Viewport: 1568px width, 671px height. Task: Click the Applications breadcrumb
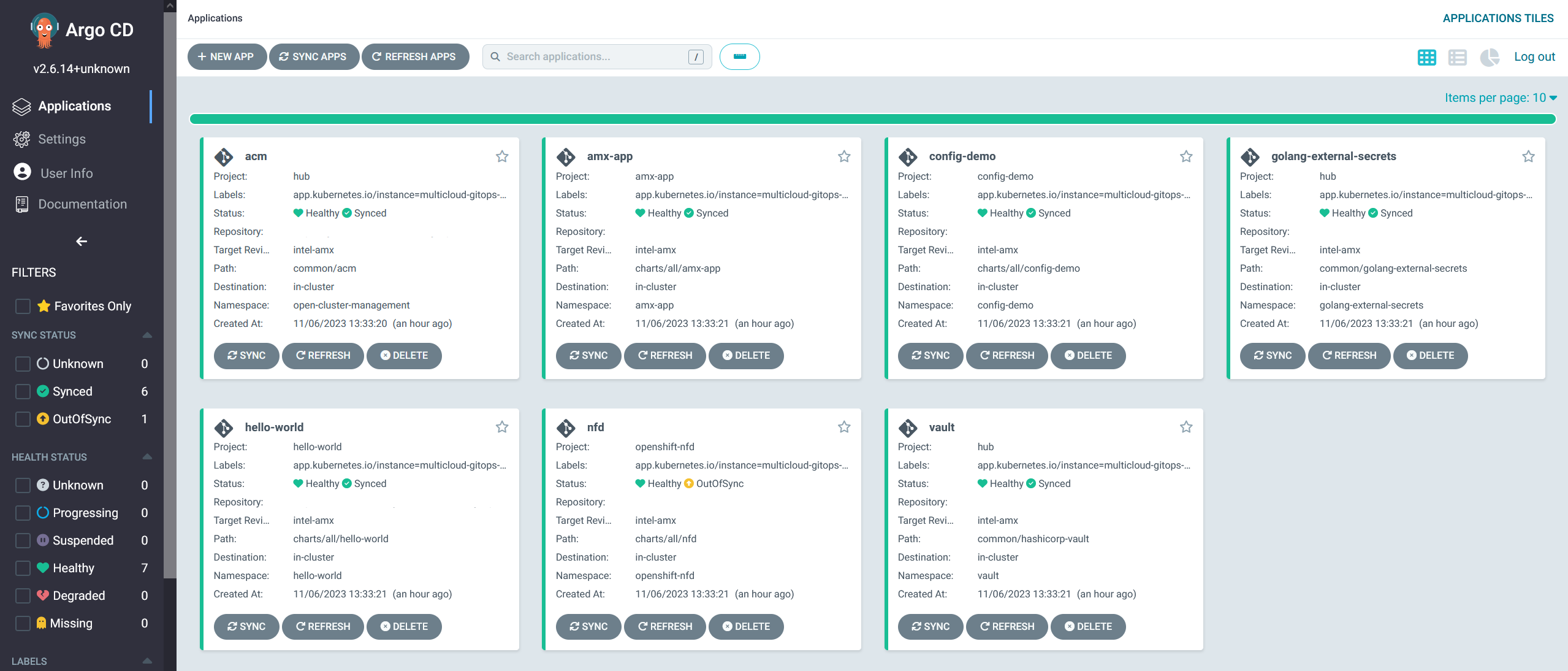click(x=215, y=18)
